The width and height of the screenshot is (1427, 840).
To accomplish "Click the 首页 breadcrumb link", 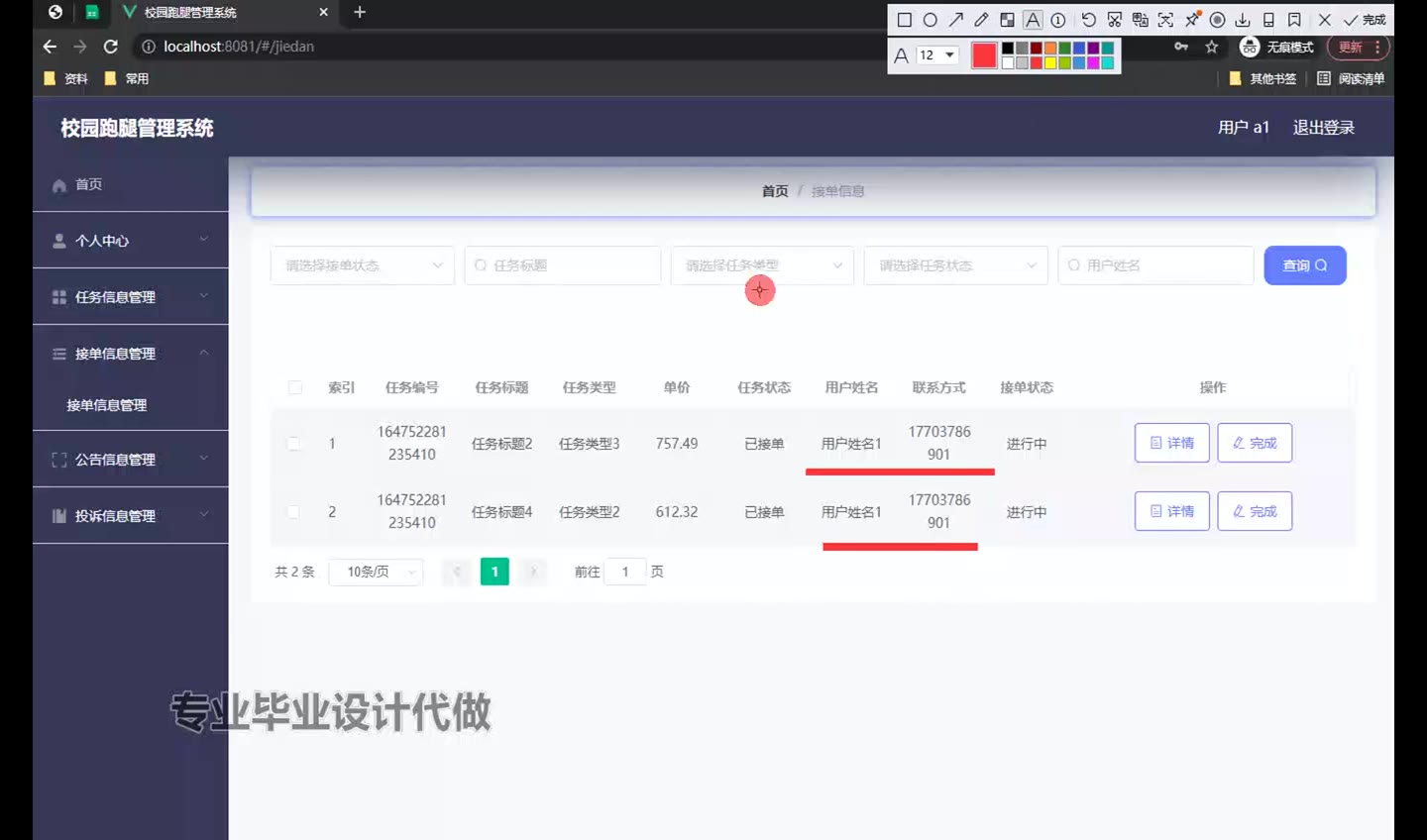I will pyautogui.click(x=775, y=191).
